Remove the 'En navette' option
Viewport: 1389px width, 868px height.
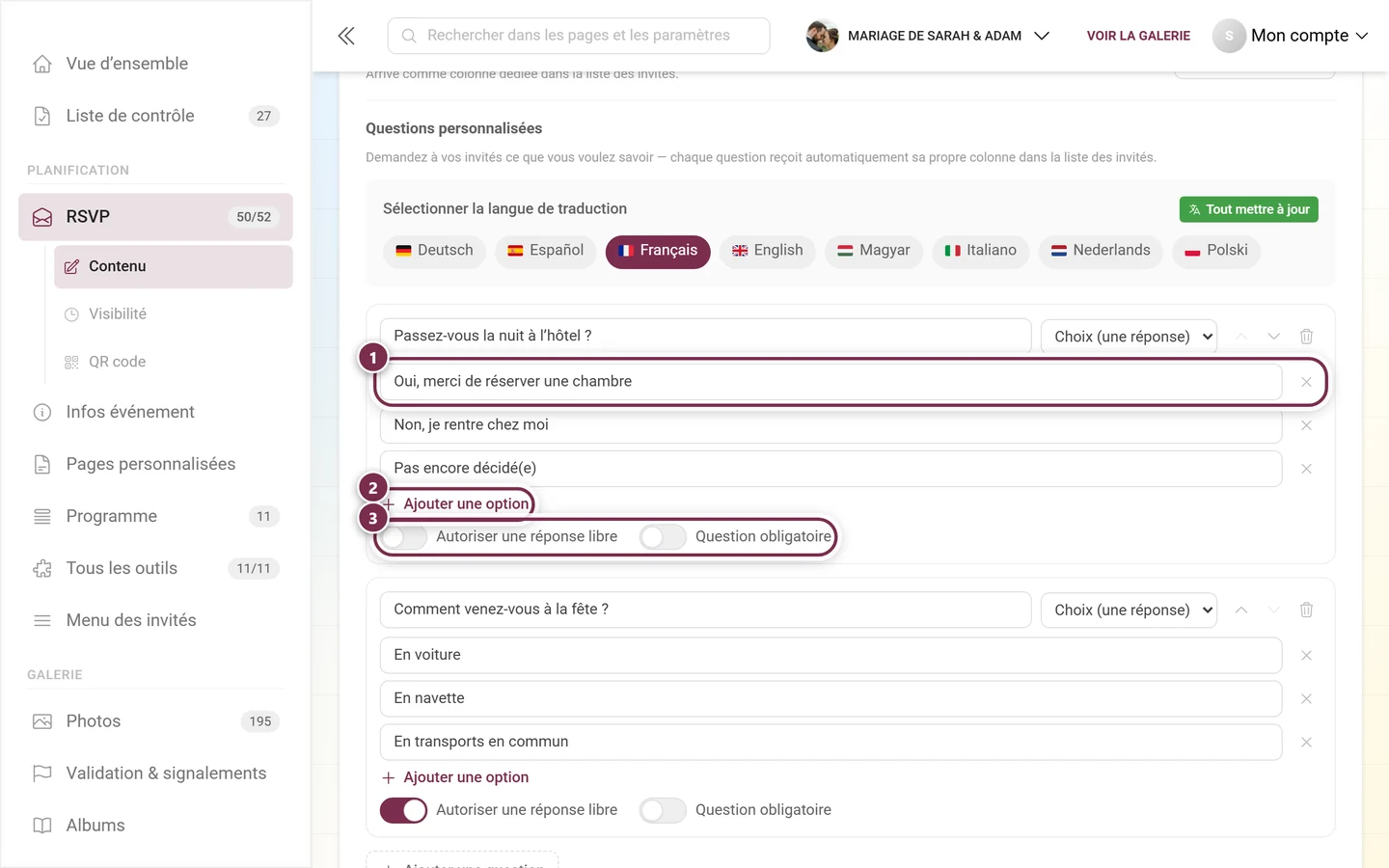[1306, 699]
